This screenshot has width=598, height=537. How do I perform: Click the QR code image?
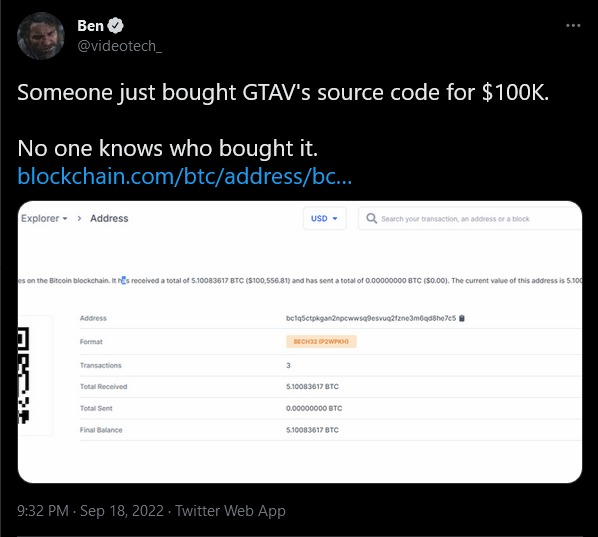point(35,375)
